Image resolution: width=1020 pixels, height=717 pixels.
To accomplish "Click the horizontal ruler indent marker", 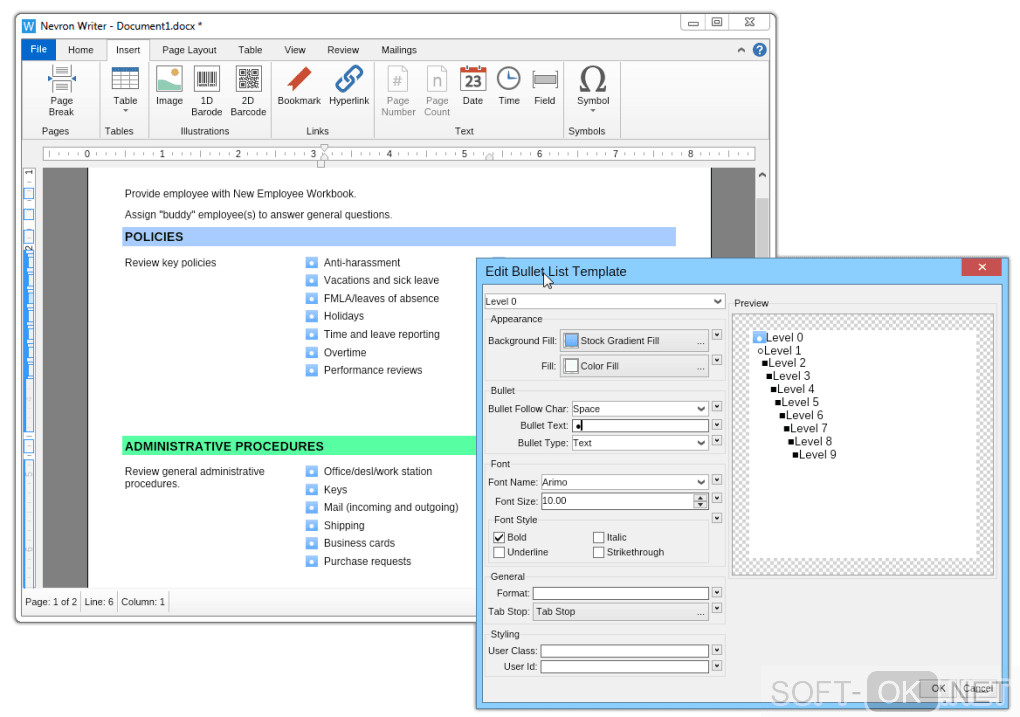I will (x=323, y=155).
